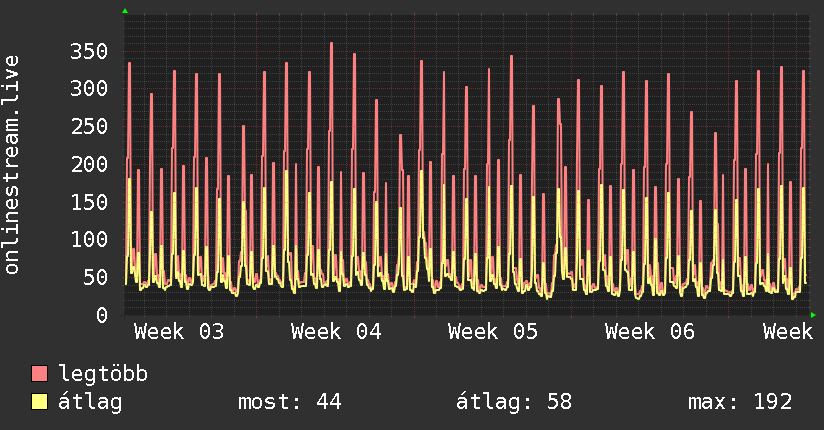Click the 250 y-axis tick label
Image resolution: width=824 pixels, height=430 pixels.
pos(89,126)
